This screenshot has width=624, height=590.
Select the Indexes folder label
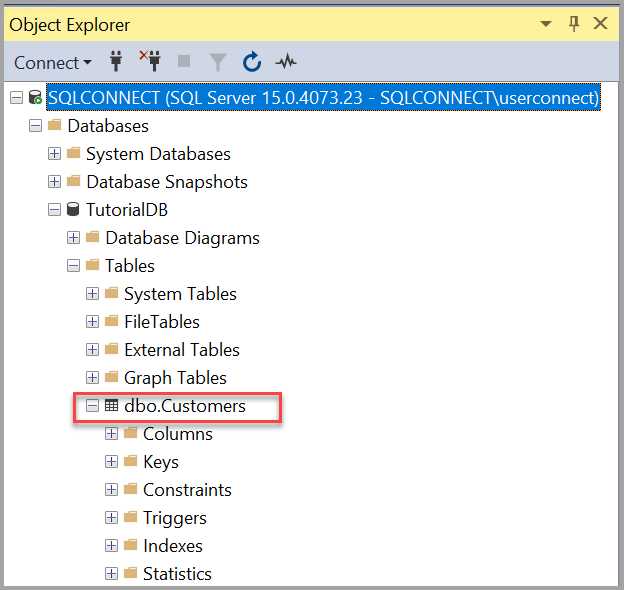click(173, 546)
